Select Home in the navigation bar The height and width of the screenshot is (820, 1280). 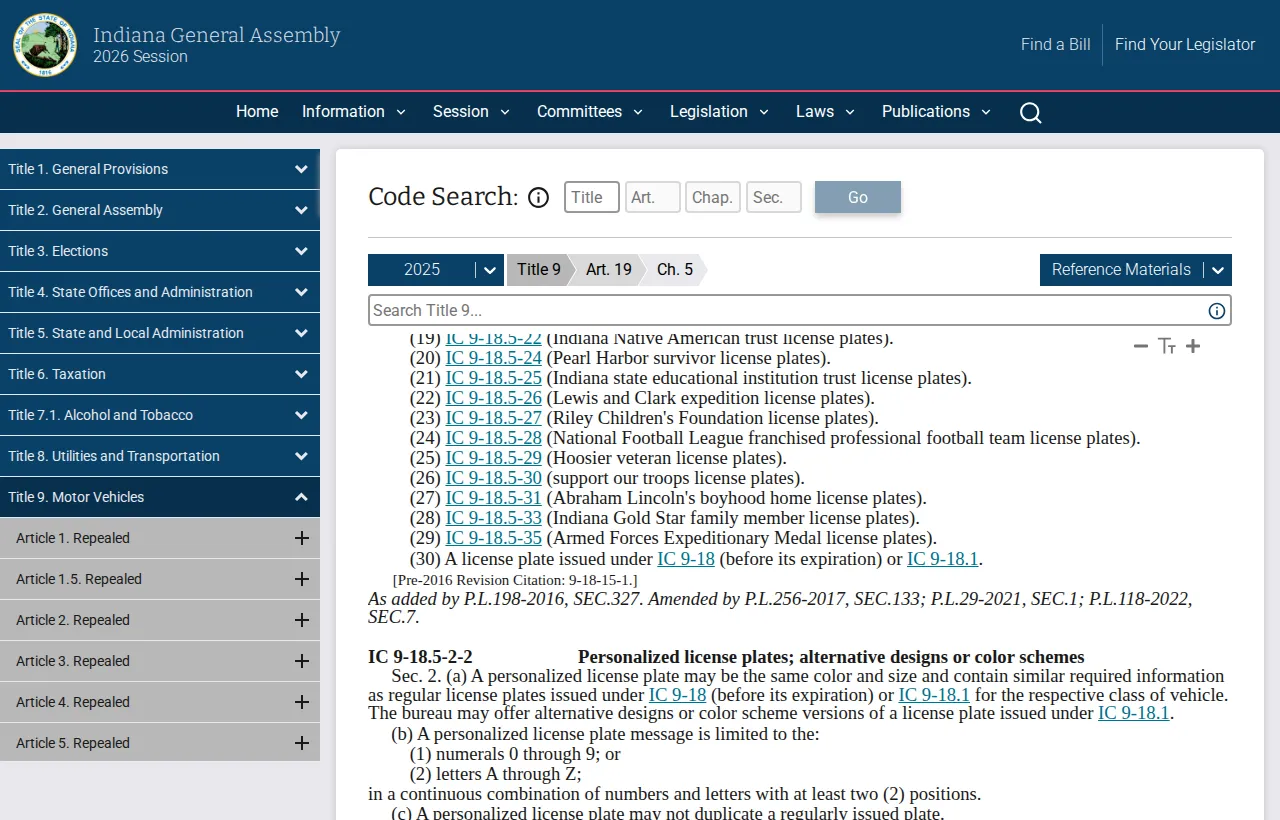pyautogui.click(x=257, y=112)
